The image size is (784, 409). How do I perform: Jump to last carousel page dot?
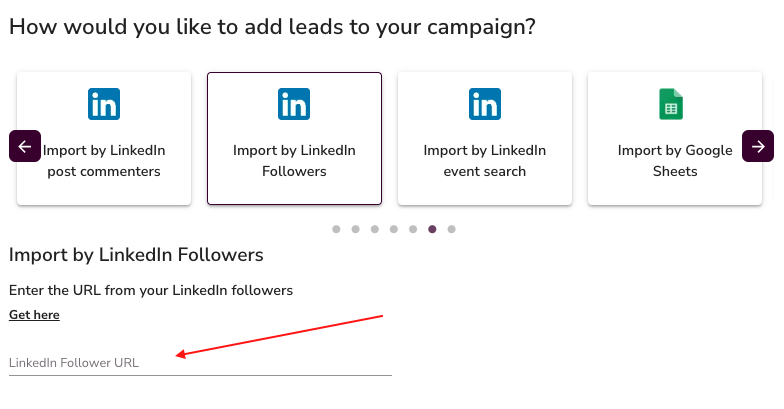pos(452,229)
